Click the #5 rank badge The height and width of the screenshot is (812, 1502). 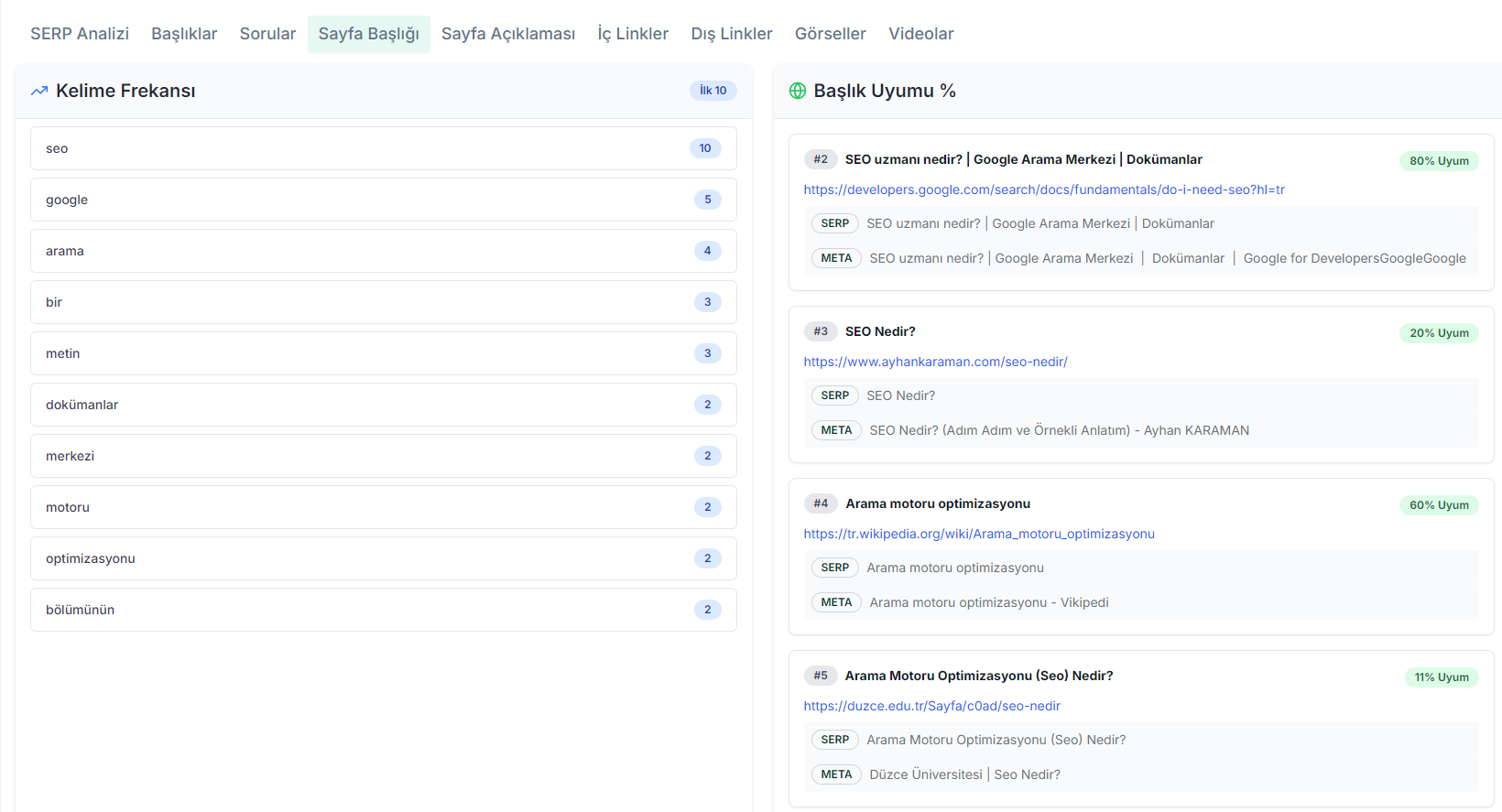pyautogui.click(x=821, y=676)
